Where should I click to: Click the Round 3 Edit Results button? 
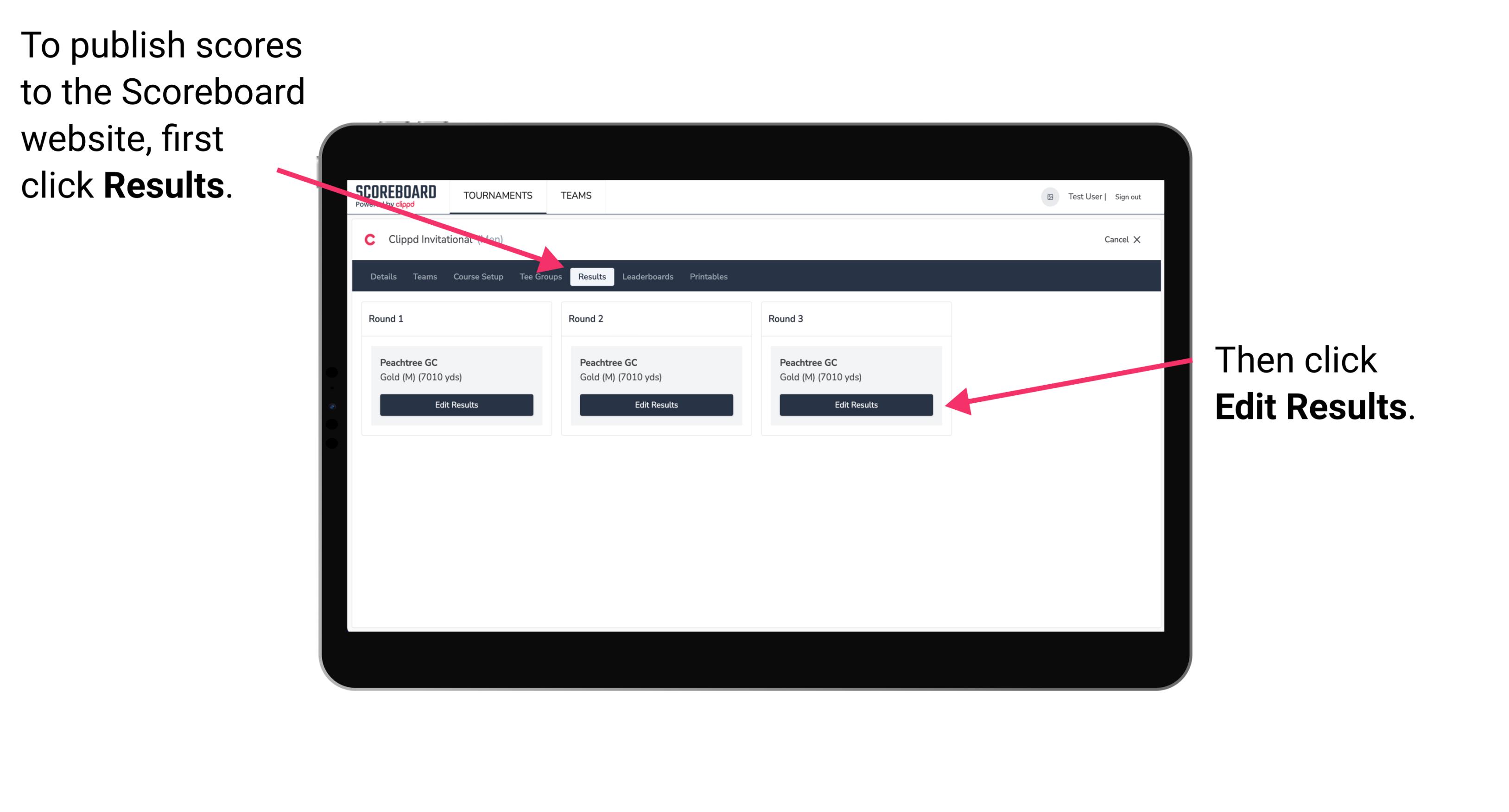[x=855, y=405]
